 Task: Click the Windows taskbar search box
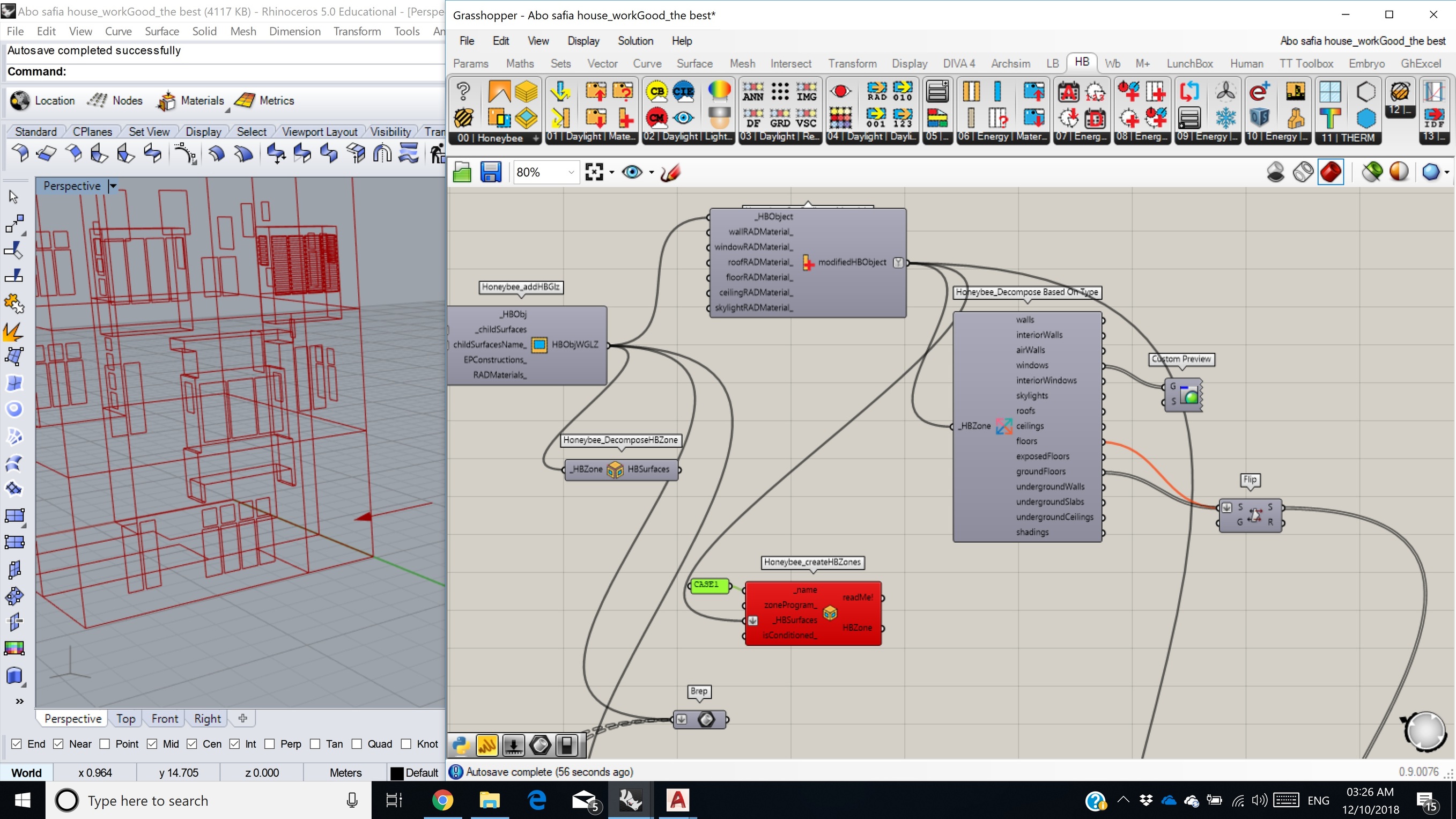coord(209,800)
